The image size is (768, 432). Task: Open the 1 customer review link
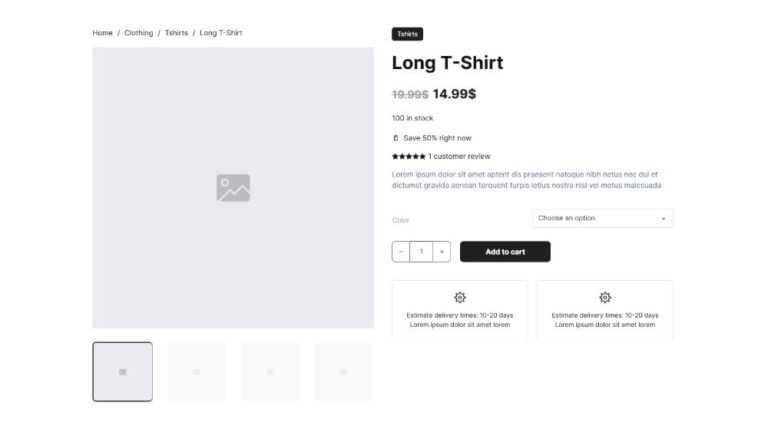pyautogui.click(x=459, y=156)
